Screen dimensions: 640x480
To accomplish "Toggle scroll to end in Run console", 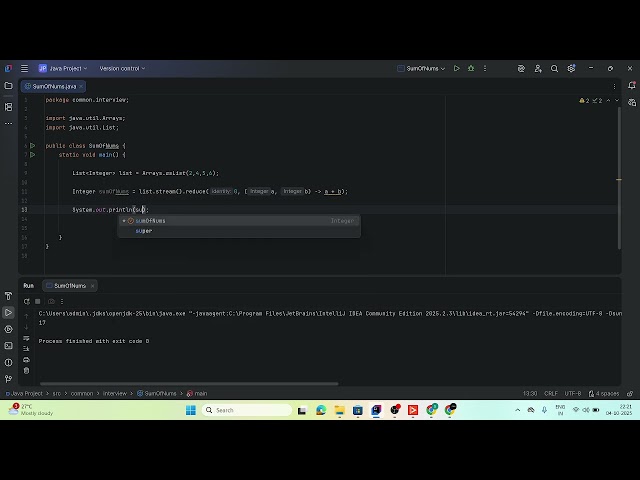I will click(26, 349).
